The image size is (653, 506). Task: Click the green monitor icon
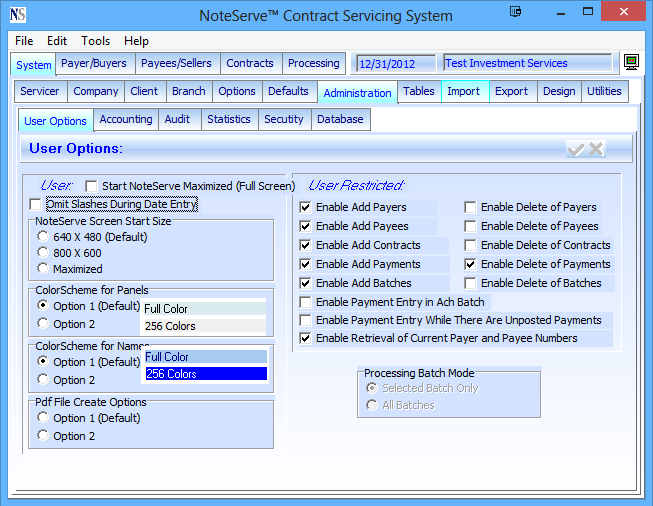(631, 63)
